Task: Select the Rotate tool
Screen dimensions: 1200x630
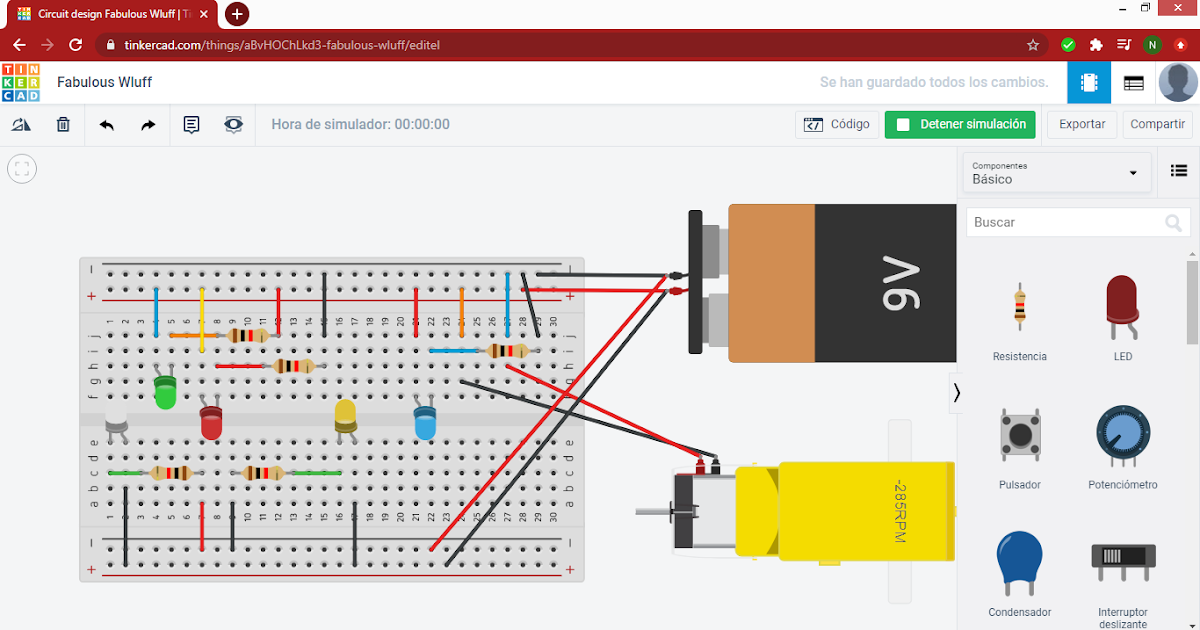Action: pyautogui.click(x=22, y=124)
